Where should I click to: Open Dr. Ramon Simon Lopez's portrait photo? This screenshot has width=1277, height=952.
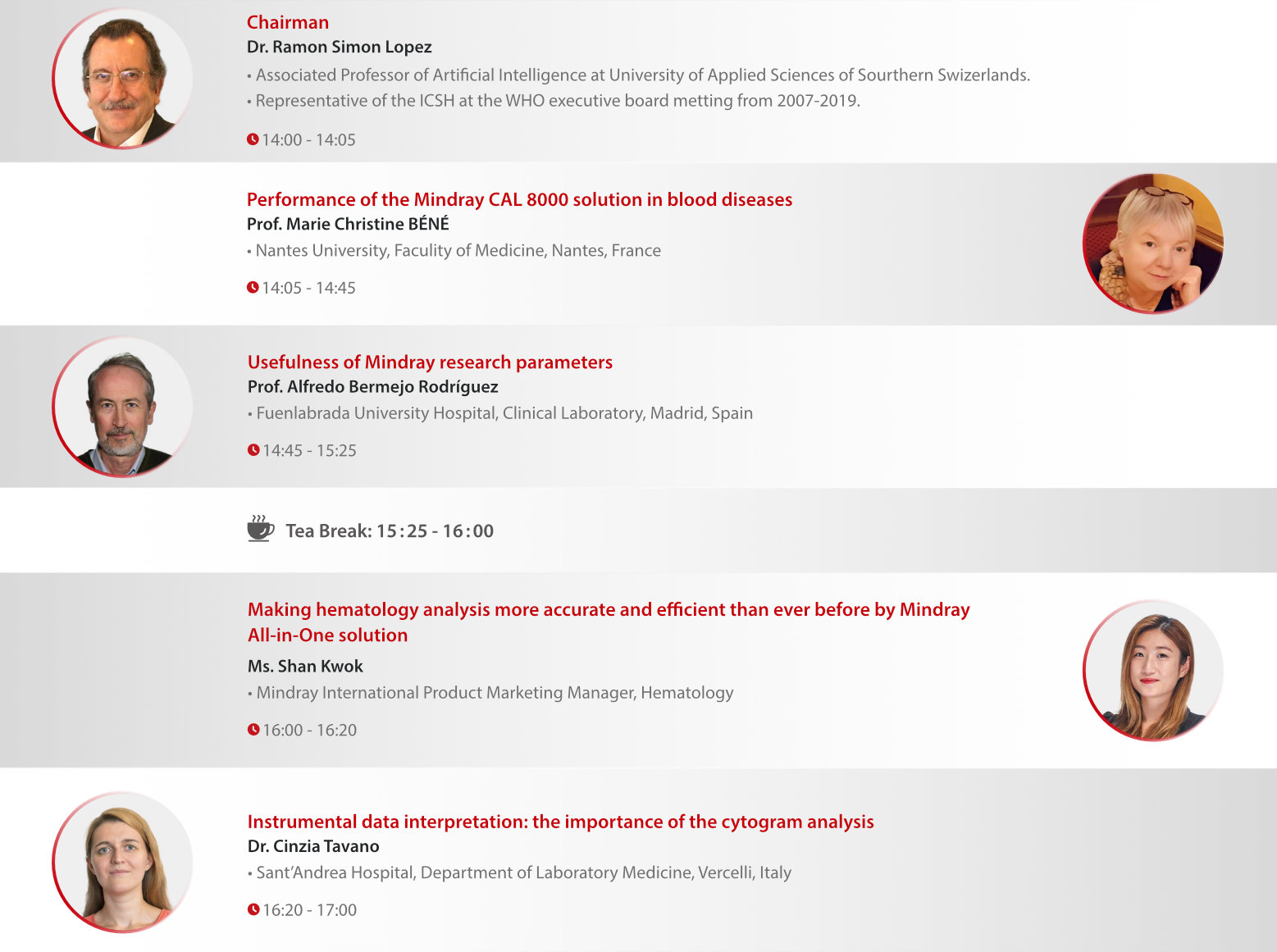click(123, 80)
